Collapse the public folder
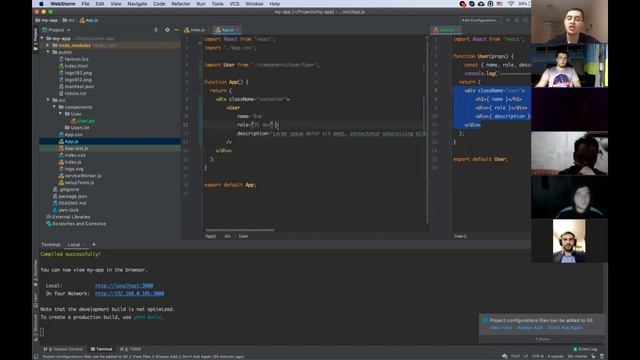The height and width of the screenshot is (360, 640). [48, 52]
